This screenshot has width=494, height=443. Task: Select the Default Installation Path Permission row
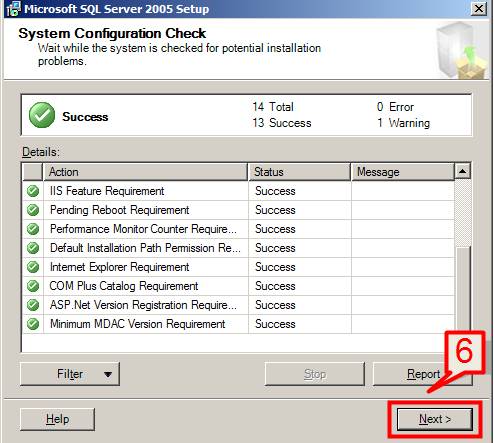click(x=238, y=248)
